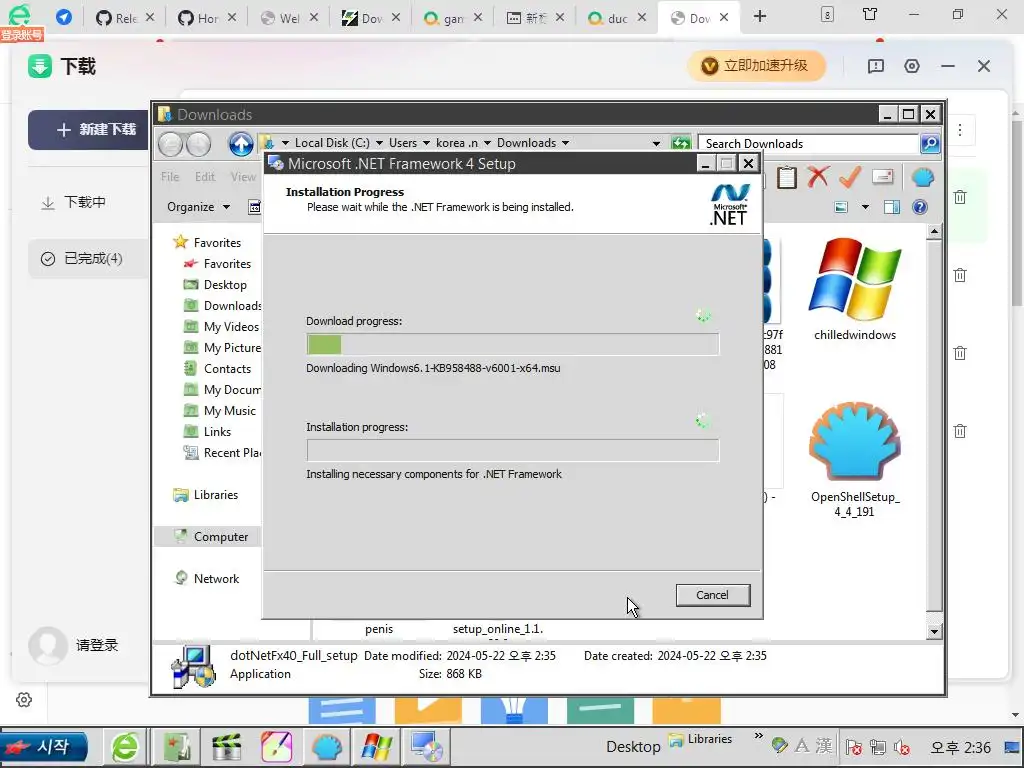Click the red X Delete toolbar icon

click(x=818, y=177)
